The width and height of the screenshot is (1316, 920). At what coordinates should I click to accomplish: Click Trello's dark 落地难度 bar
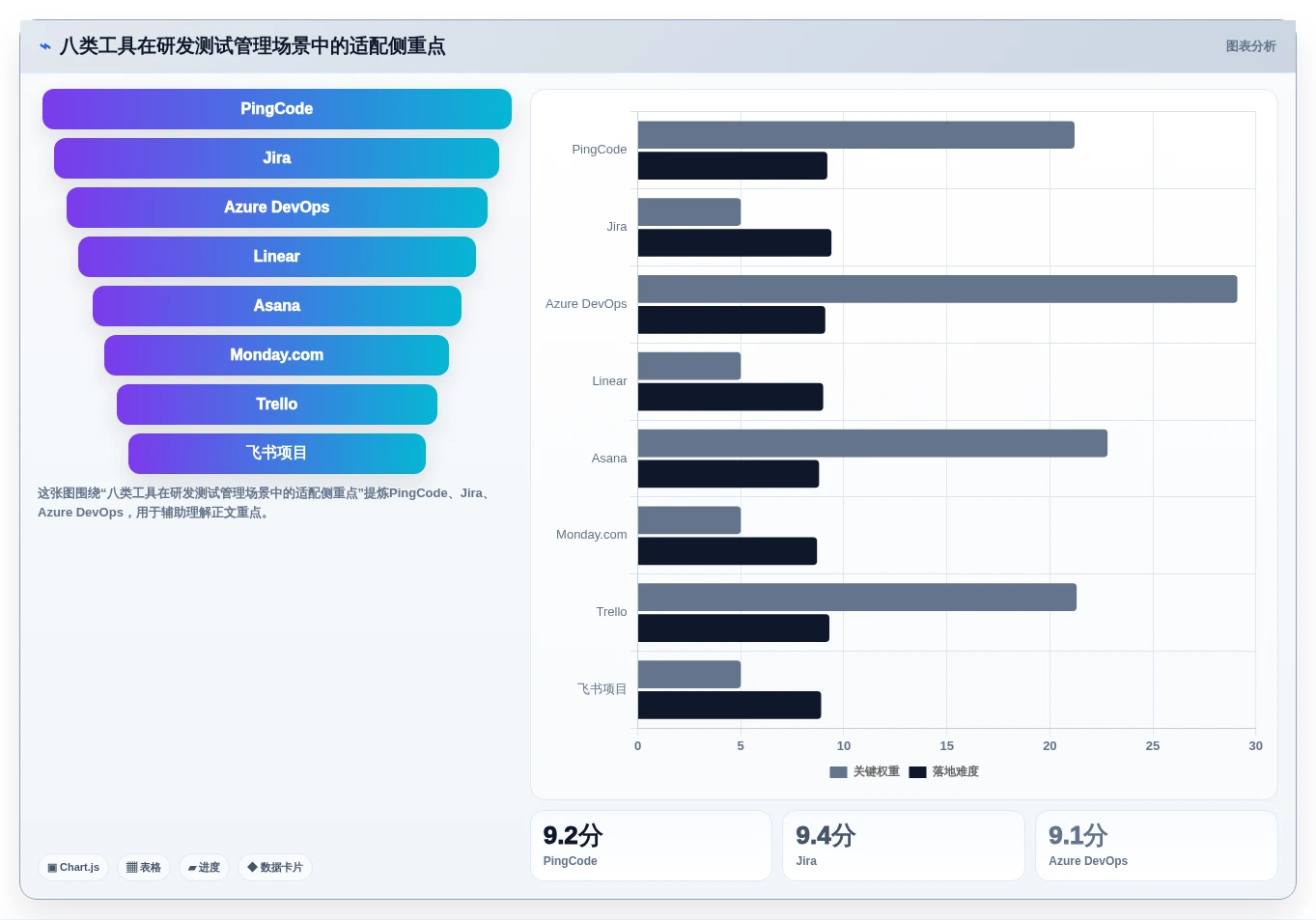click(734, 628)
